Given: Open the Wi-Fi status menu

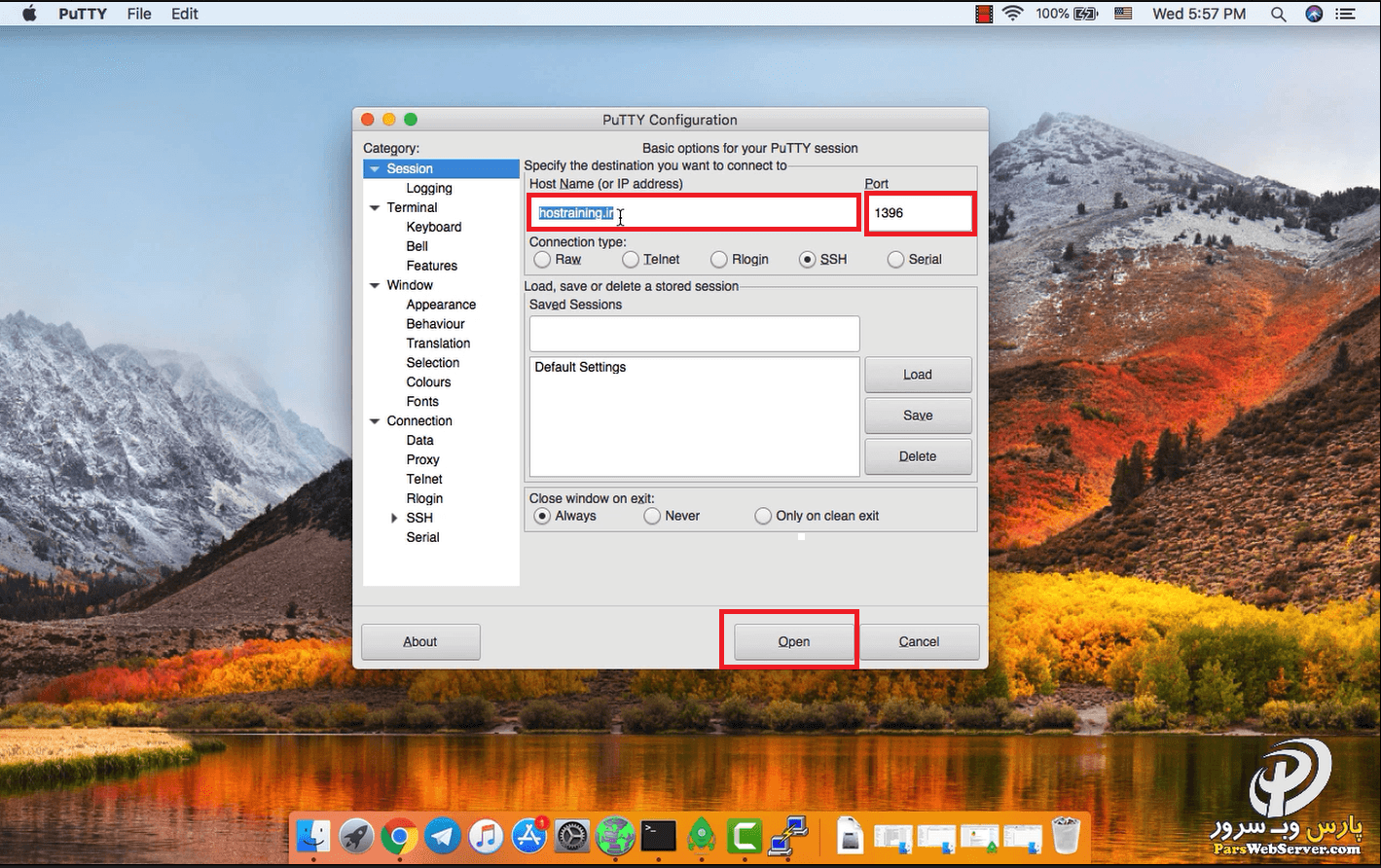Looking at the screenshot, I should (1012, 14).
